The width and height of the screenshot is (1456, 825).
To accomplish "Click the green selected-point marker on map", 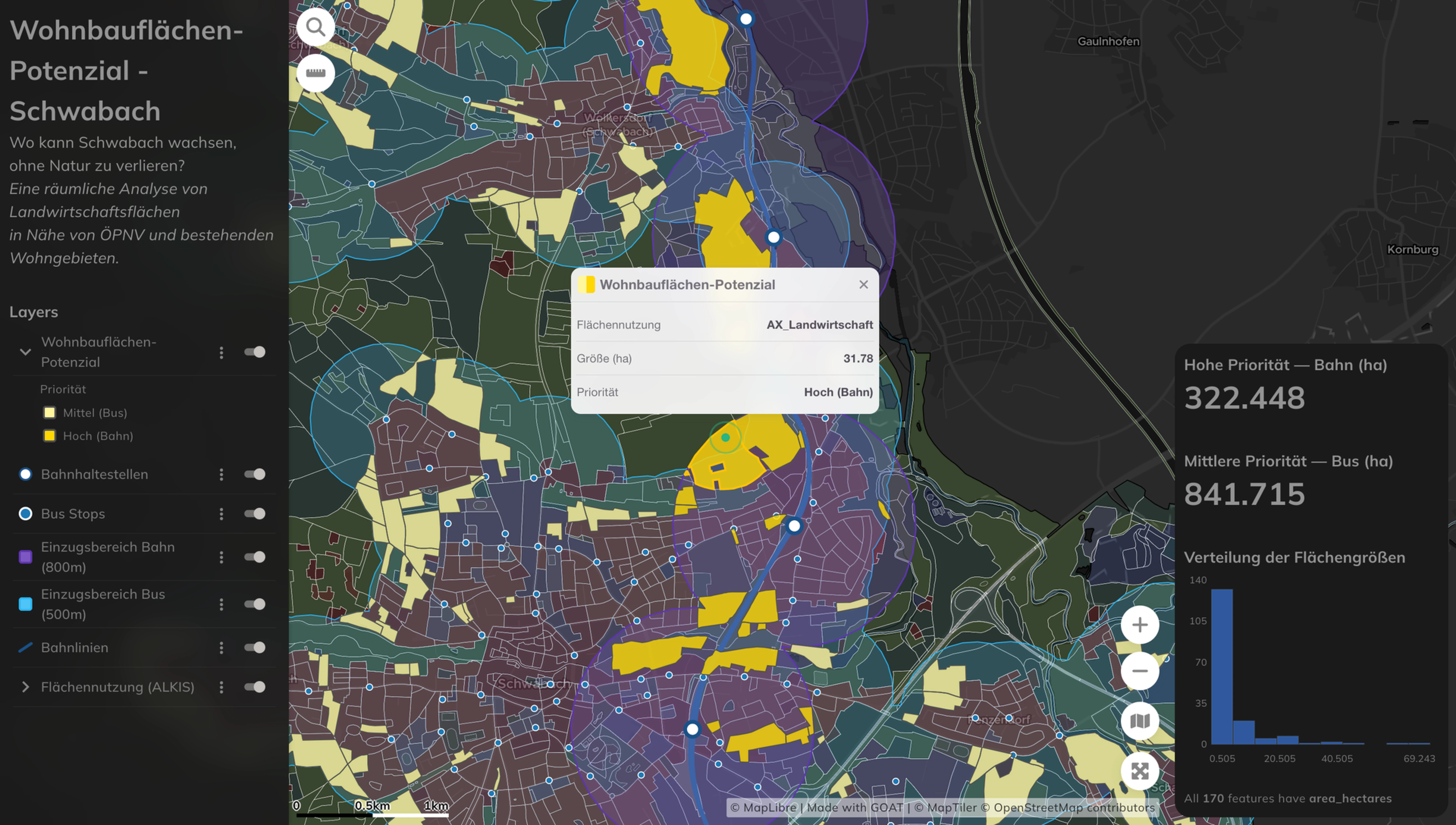I will pos(725,438).
